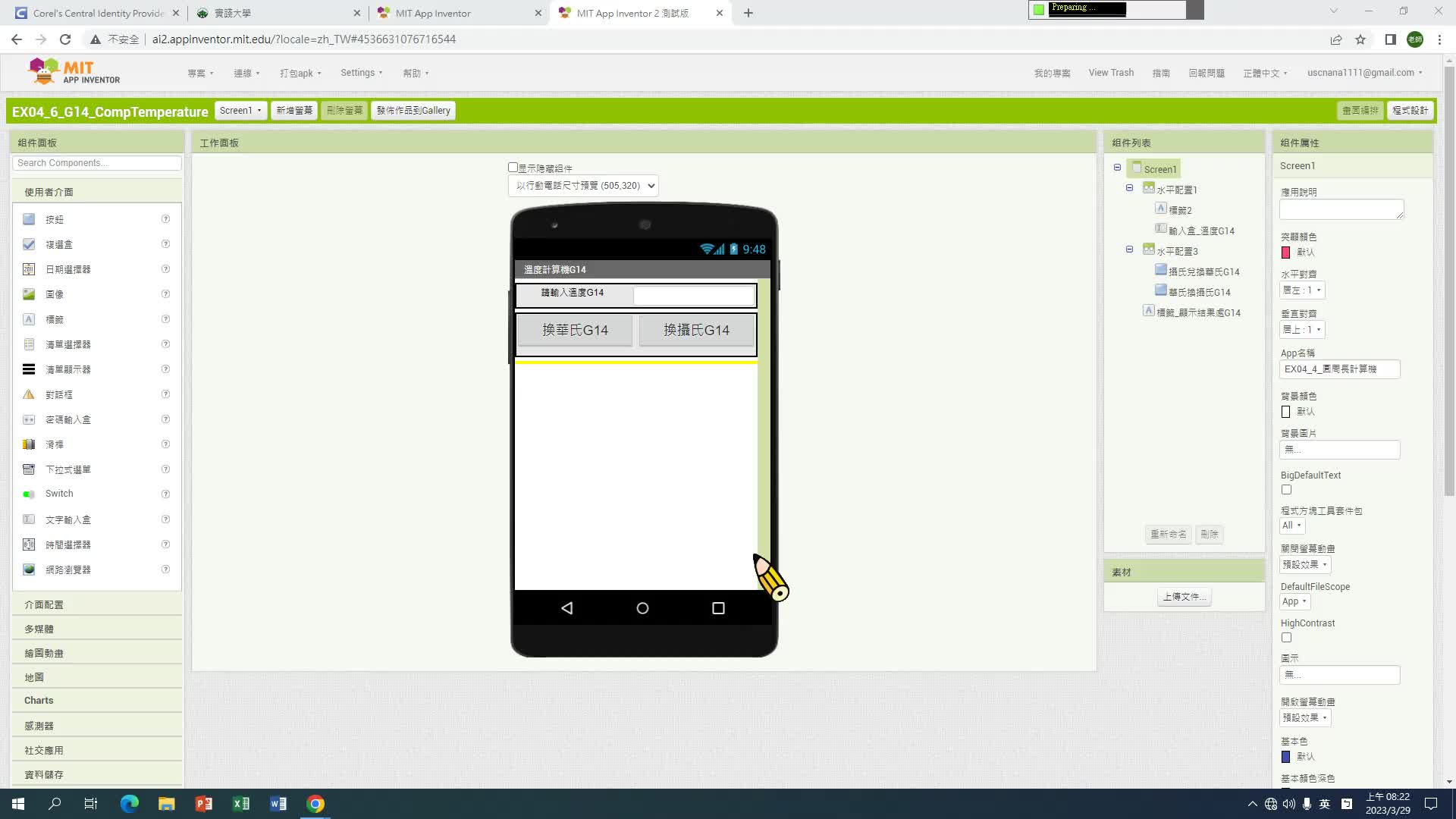Open the 打包apk (Build) menu
Image resolution: width=1456 pixels, height=819 pixels.
[300, 74]
